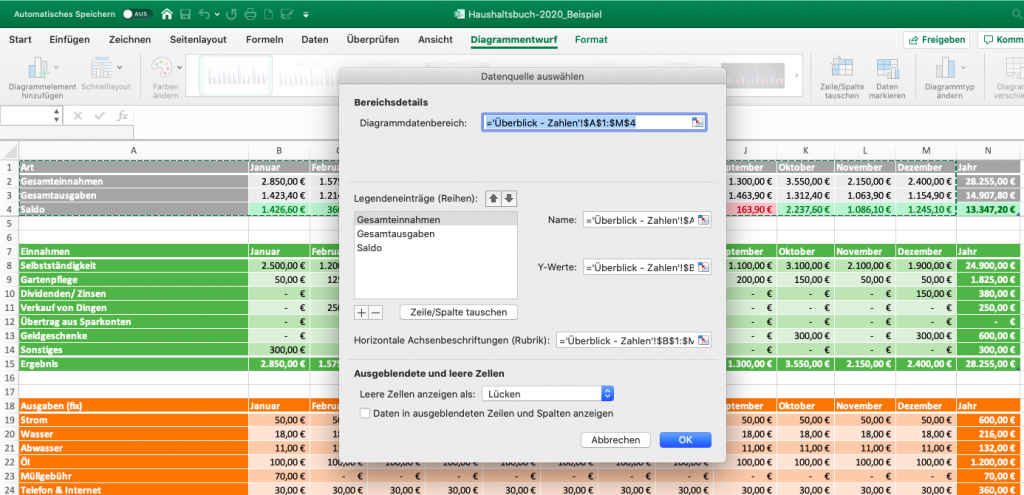Click range selector icon in the Name field
This screenshot has width=1024, height=495.
704,221
